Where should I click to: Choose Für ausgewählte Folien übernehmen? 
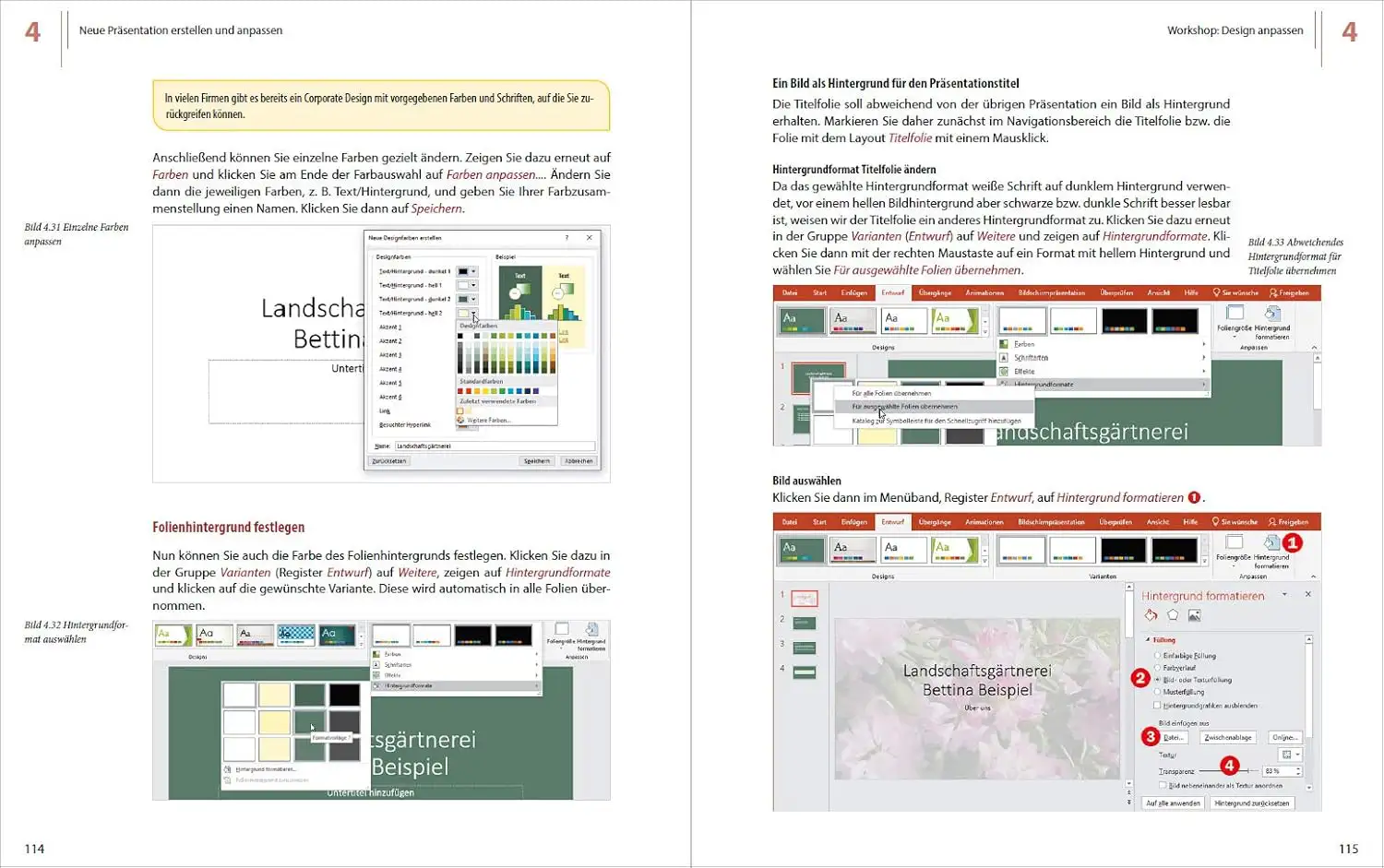click(x=904, y=407)
